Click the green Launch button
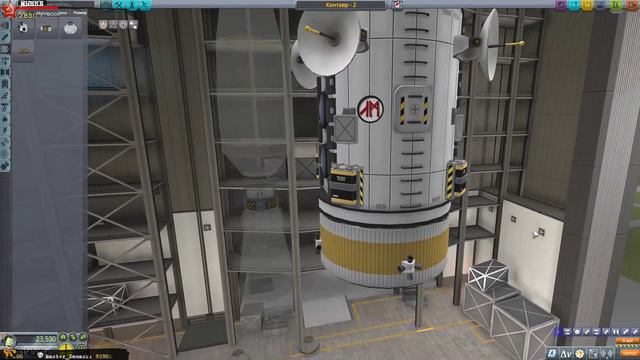This screenshot has width=640, height=360. (616, 5)
